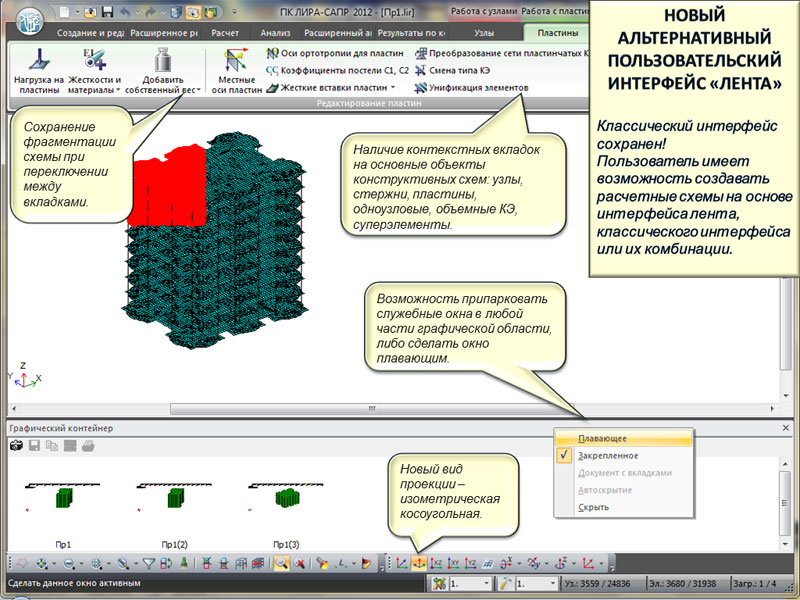Switch to the Расчет ribbon tab
The height and width of the screenshot is (600, 800).
coord(223,33)
